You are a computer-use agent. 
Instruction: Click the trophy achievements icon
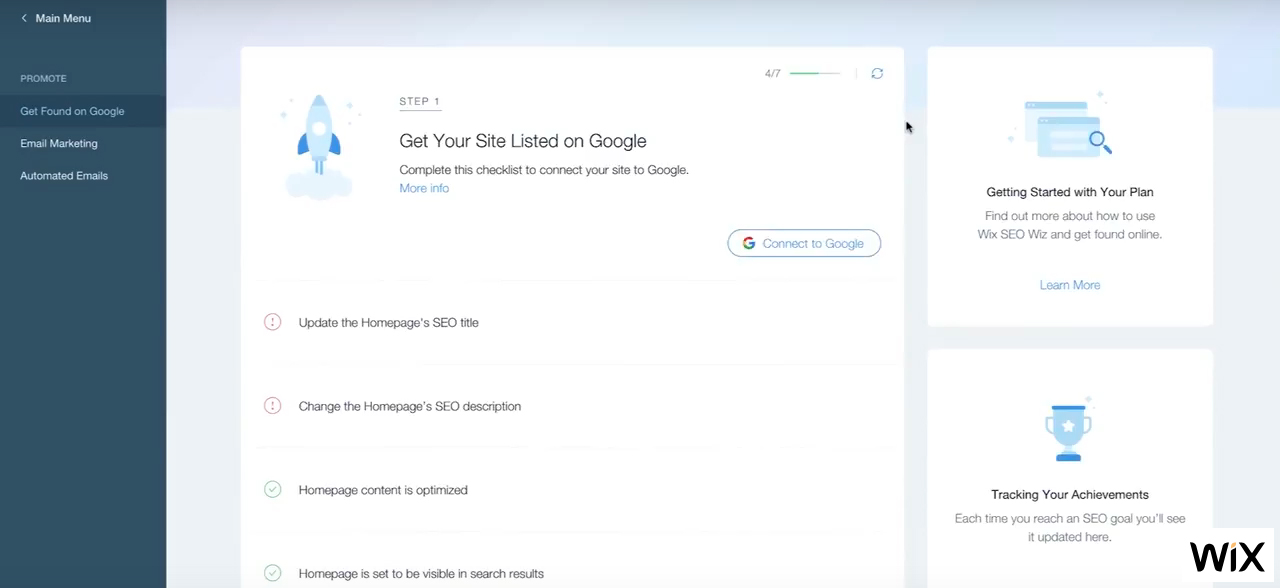pyautogui.click(x=1069, y=430)
